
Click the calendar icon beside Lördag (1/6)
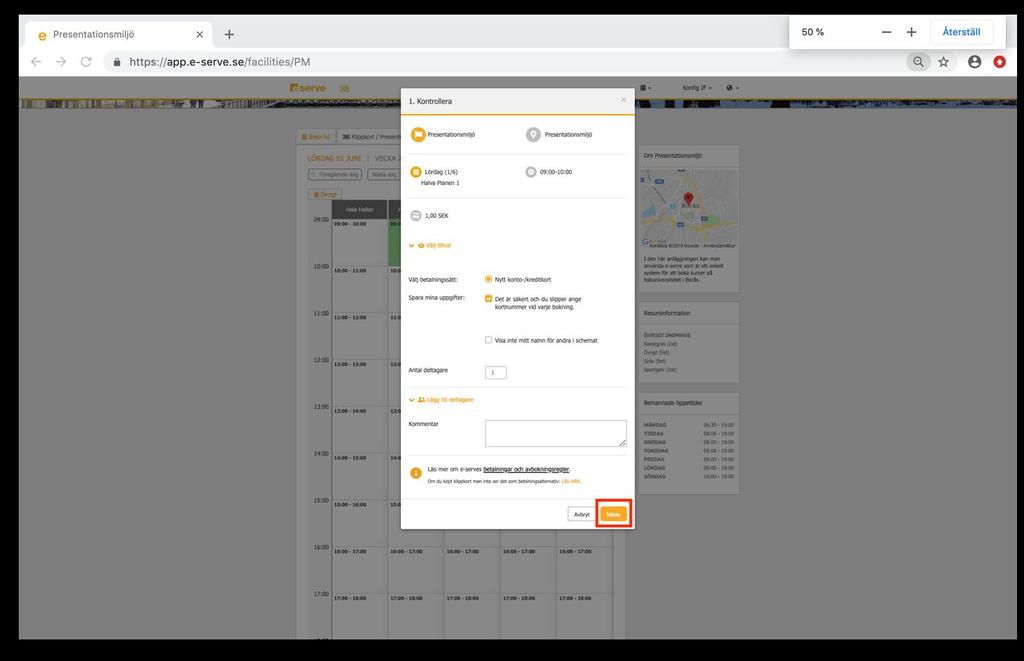point(416,172)
